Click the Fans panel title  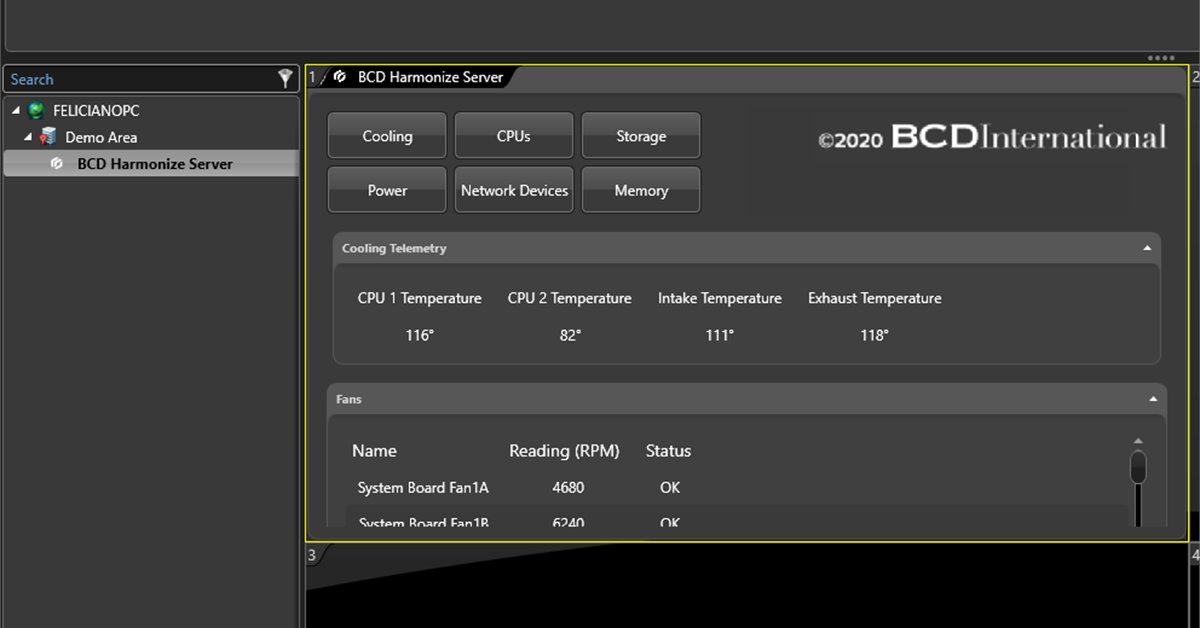coord(349,399)
